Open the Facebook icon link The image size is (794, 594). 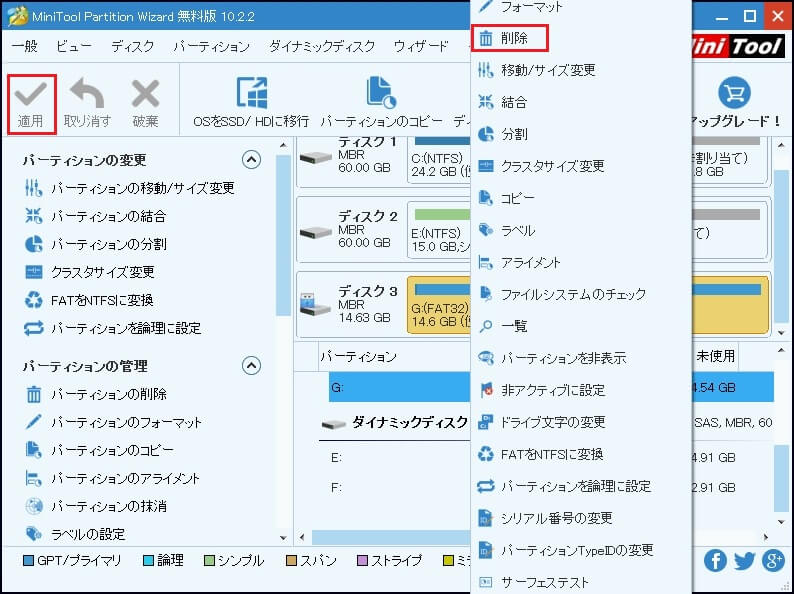pos(715,560)
